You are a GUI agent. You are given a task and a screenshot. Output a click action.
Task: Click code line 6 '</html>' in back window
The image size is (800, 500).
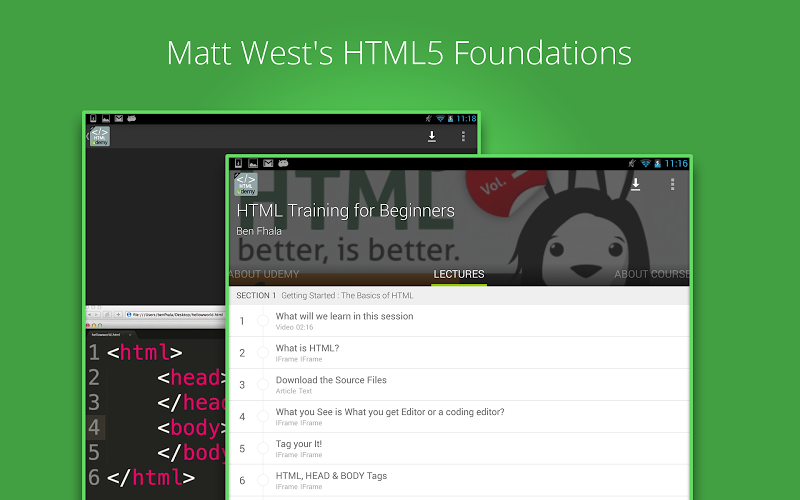pyautogui.click(x=151, y=478)
